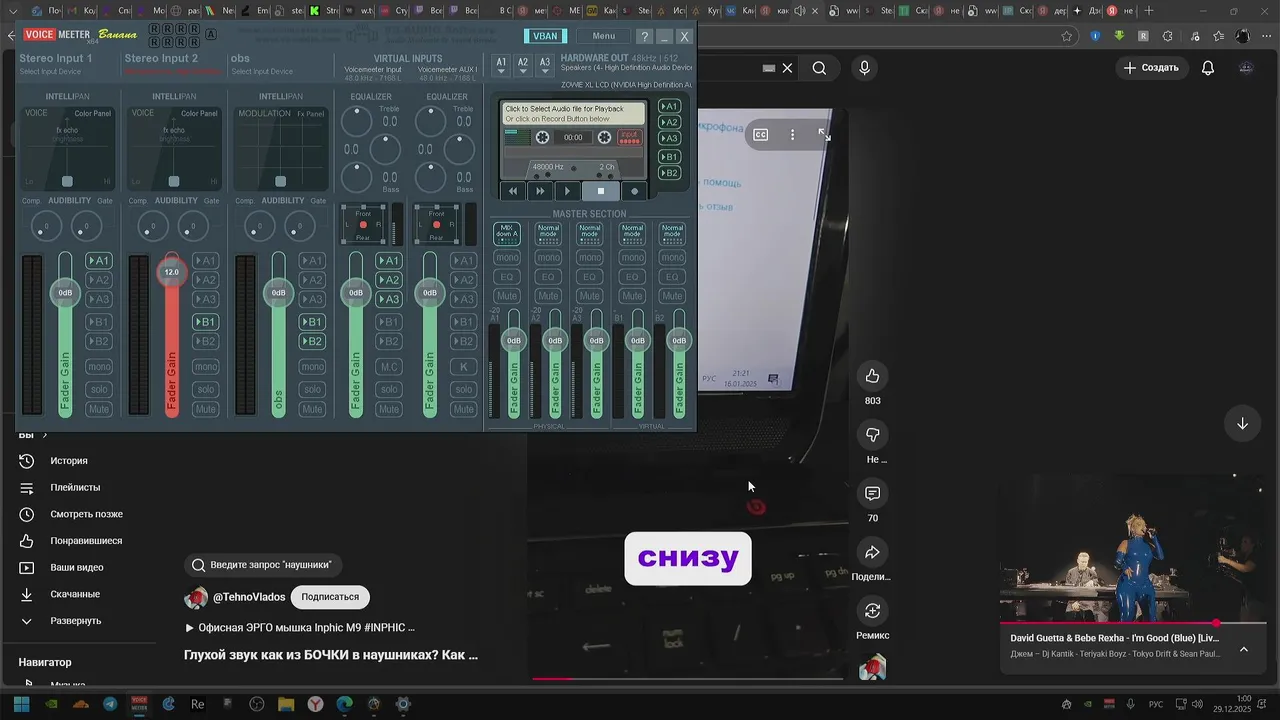Open Voicemeeter help question mark
1280x720 pixels.
click(644, 36)
